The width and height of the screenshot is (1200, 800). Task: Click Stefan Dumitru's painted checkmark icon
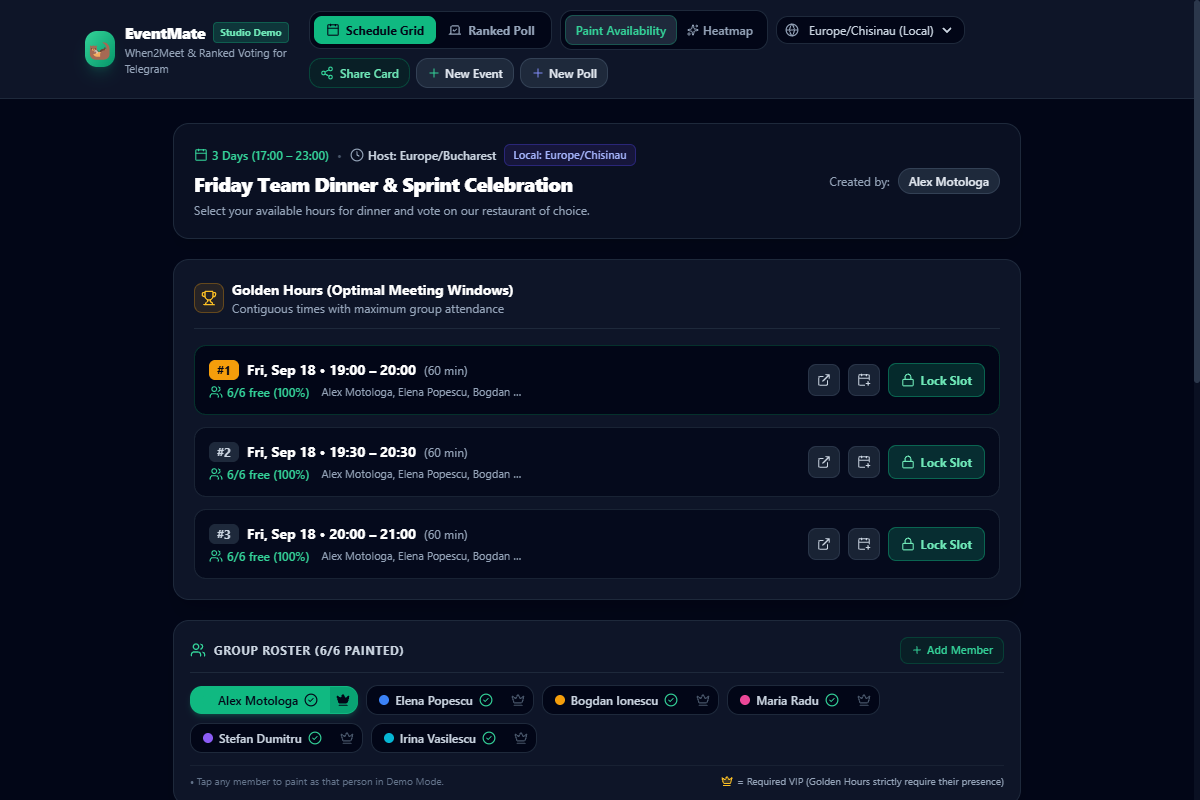point(315,738)
